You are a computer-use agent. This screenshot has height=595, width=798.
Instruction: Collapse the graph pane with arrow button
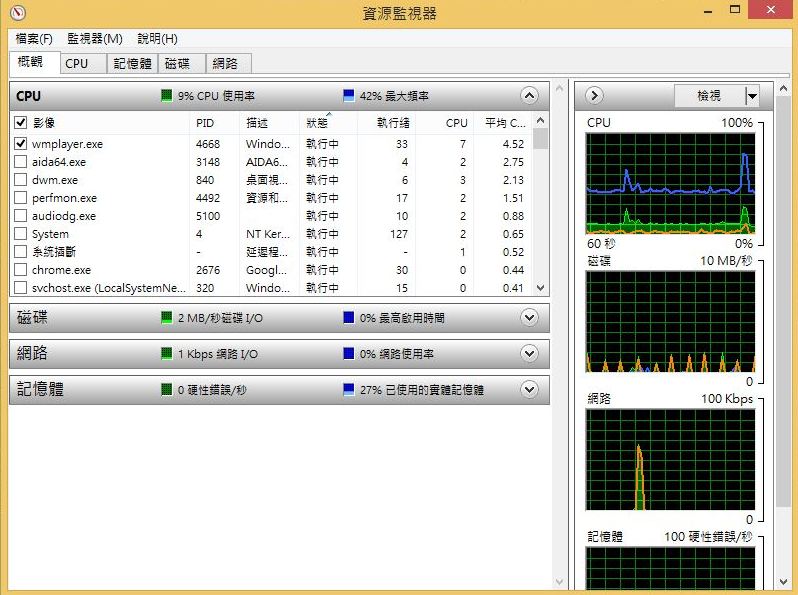[594, 96]
